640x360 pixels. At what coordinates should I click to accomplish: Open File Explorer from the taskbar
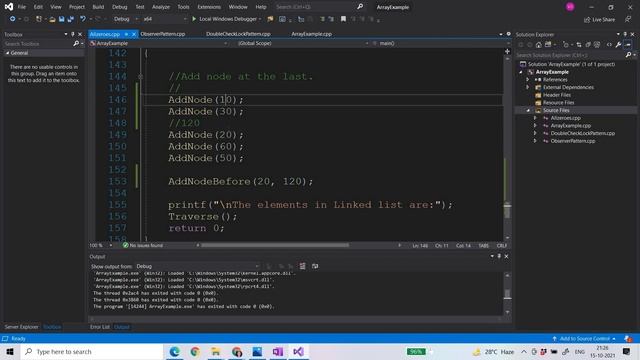(x=216, y=351)
